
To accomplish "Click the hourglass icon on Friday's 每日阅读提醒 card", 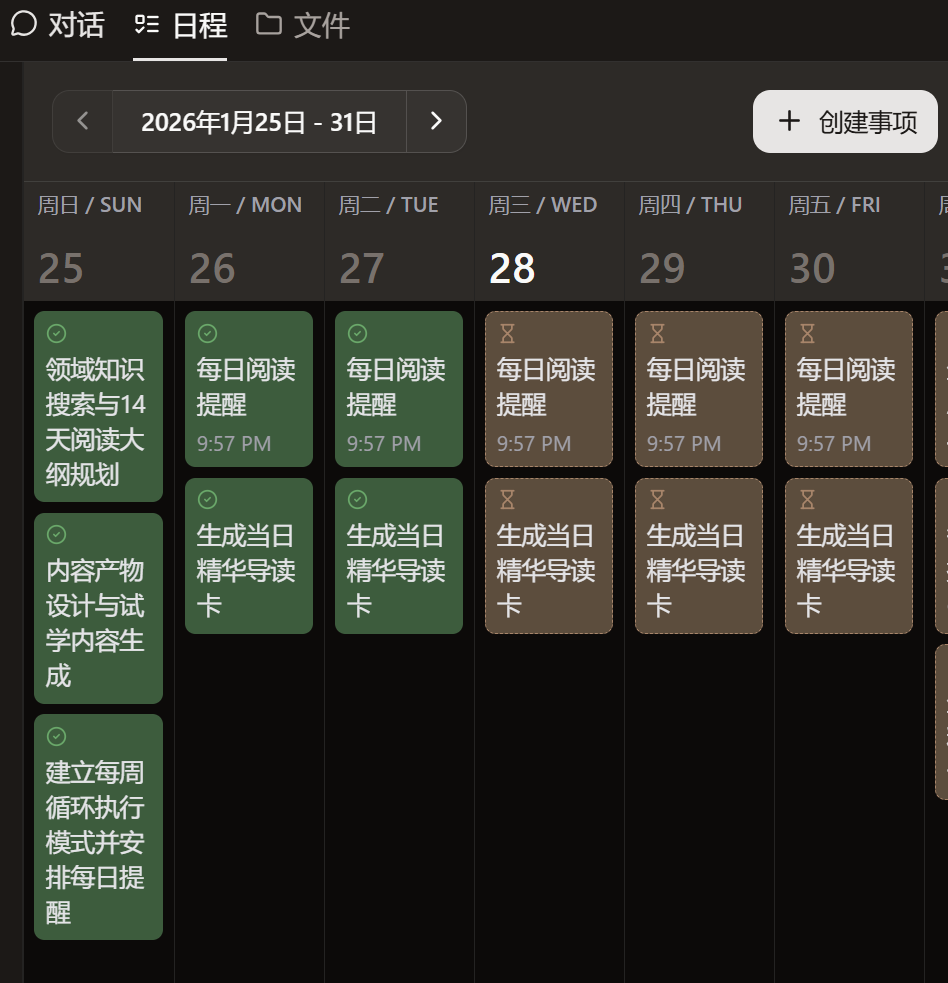I will [x=805, y=333].
